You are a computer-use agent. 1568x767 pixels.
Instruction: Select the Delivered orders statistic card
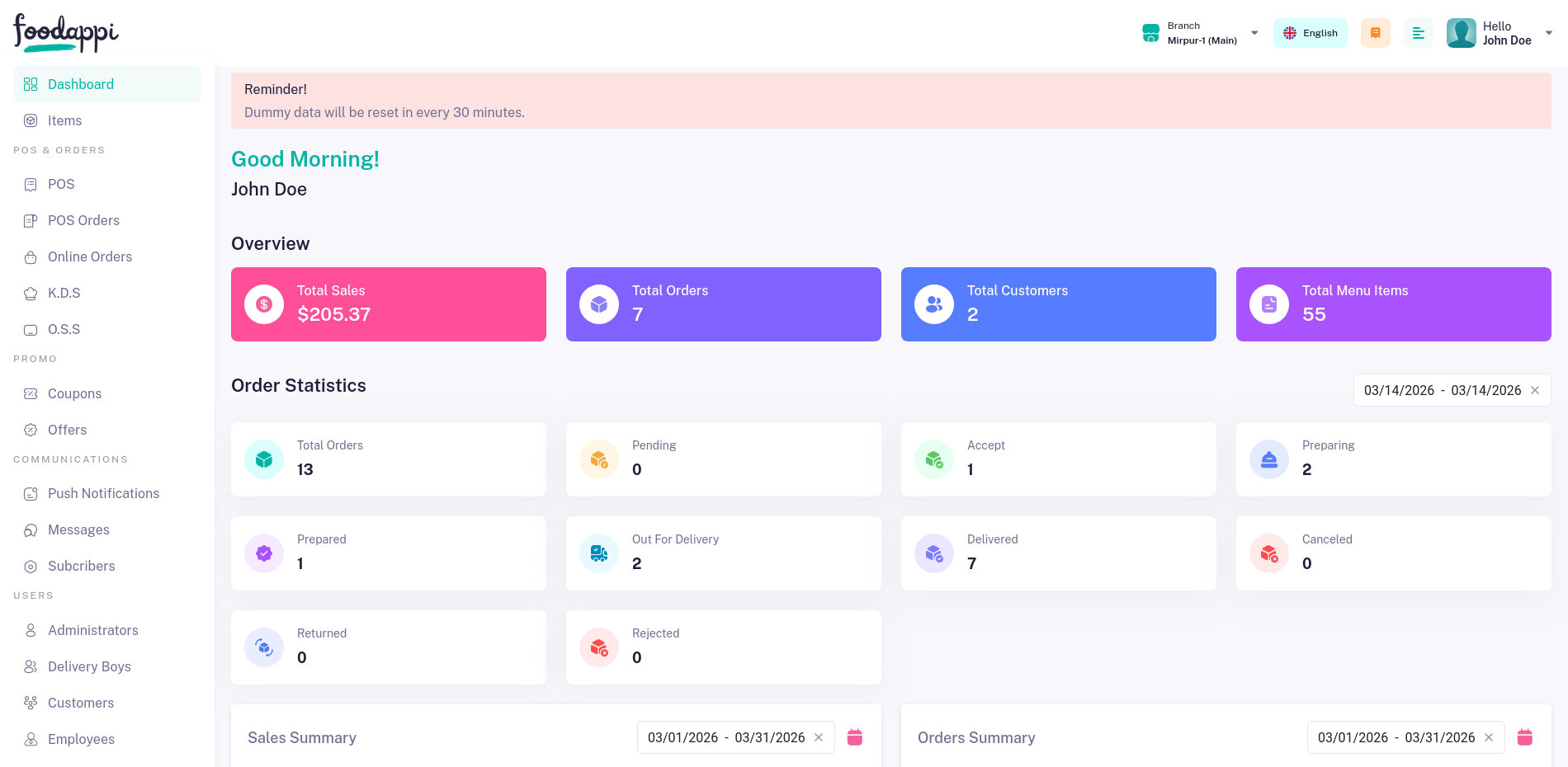click(x=1058, y=553)
